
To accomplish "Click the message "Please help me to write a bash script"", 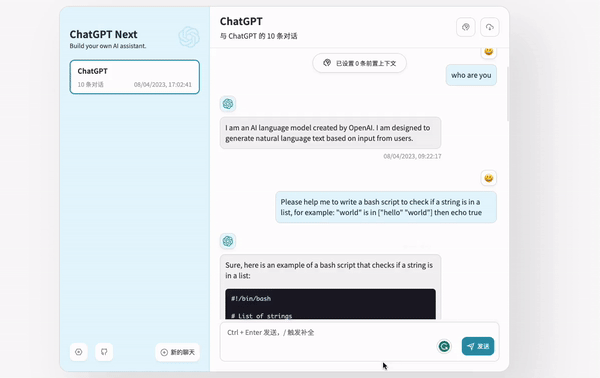I will point(386,207).
